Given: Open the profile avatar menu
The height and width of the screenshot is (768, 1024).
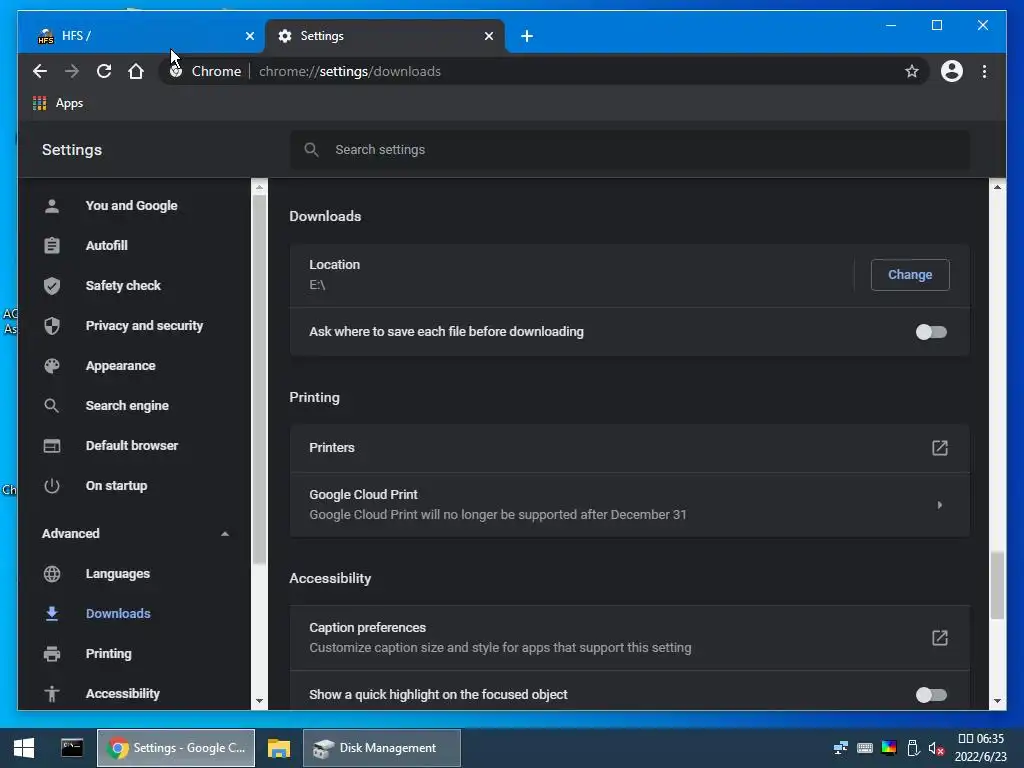Looking at the screenshot, I should pos(952,71).
